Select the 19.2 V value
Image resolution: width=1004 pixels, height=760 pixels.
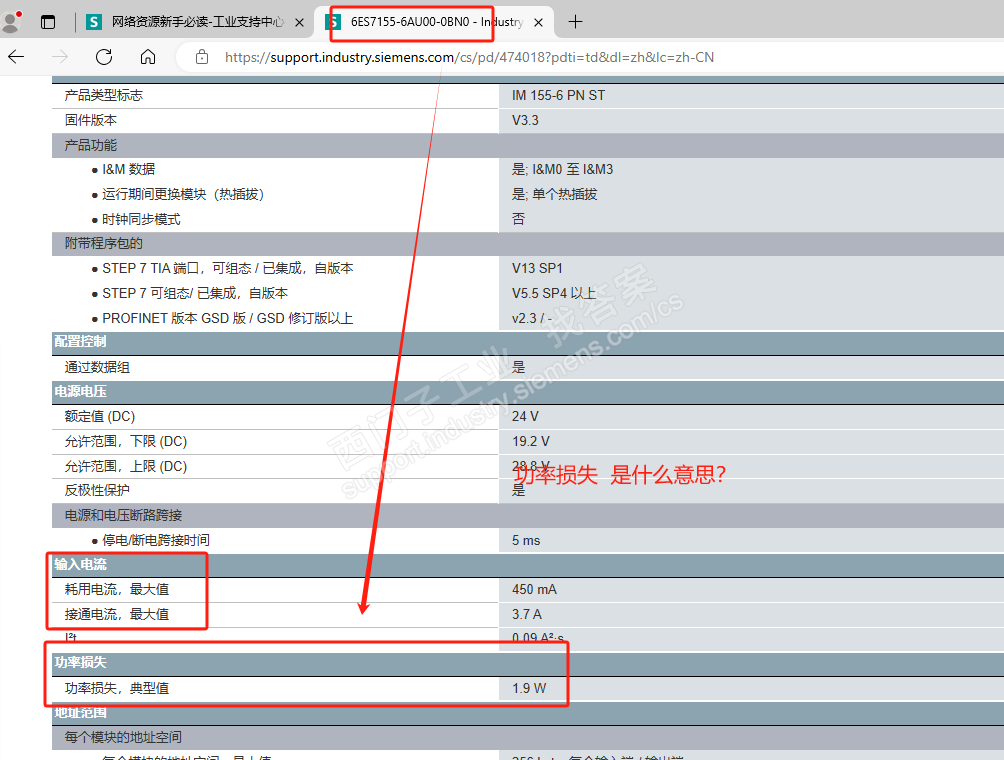tap(531, 442)
